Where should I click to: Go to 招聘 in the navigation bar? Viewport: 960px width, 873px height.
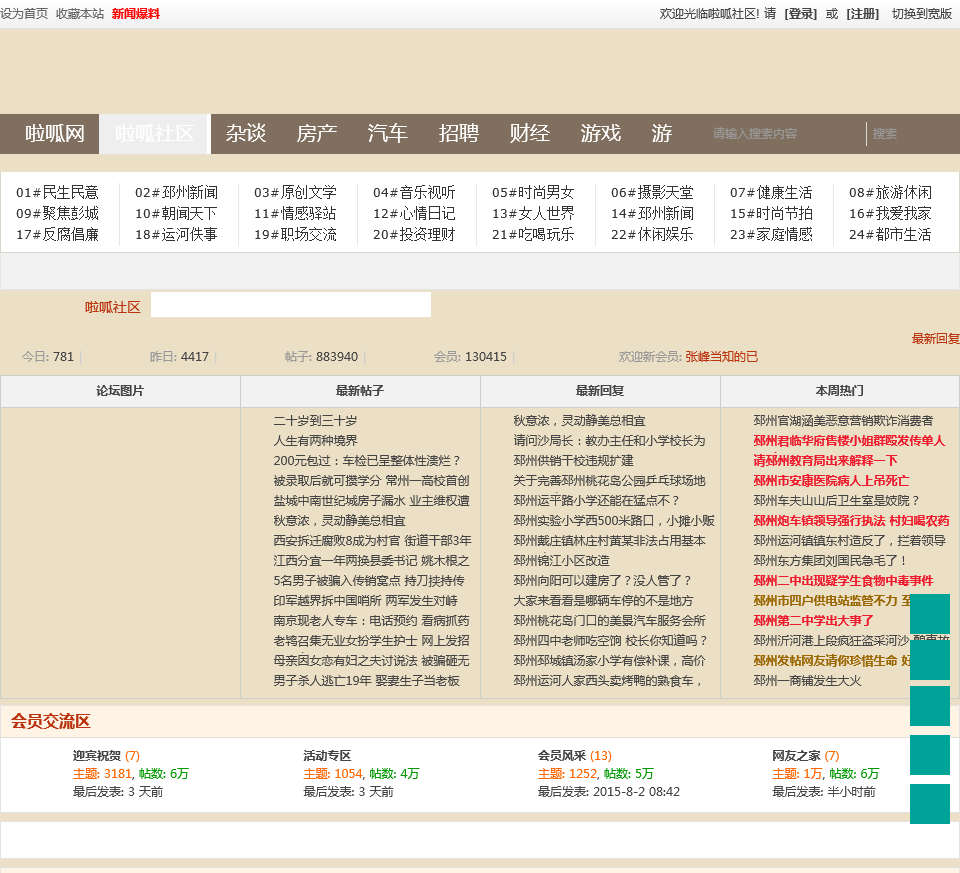(x=458, y=134)
